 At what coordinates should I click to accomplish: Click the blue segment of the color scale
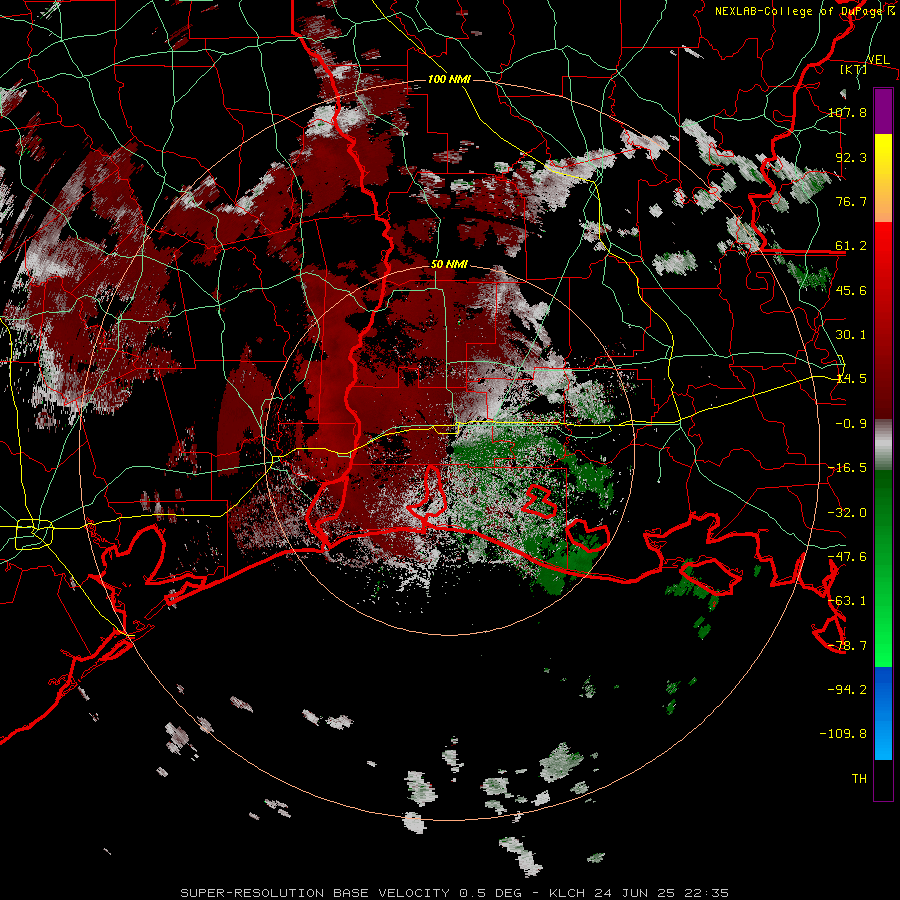pos(883,713)
